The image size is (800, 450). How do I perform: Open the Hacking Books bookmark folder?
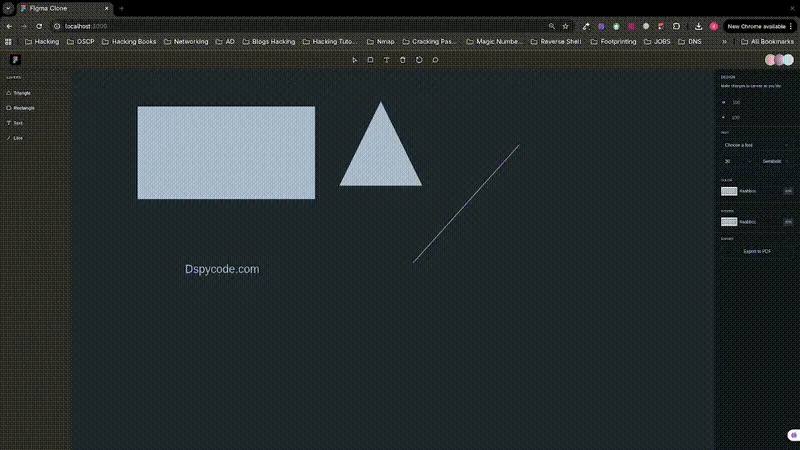point(129,42)
